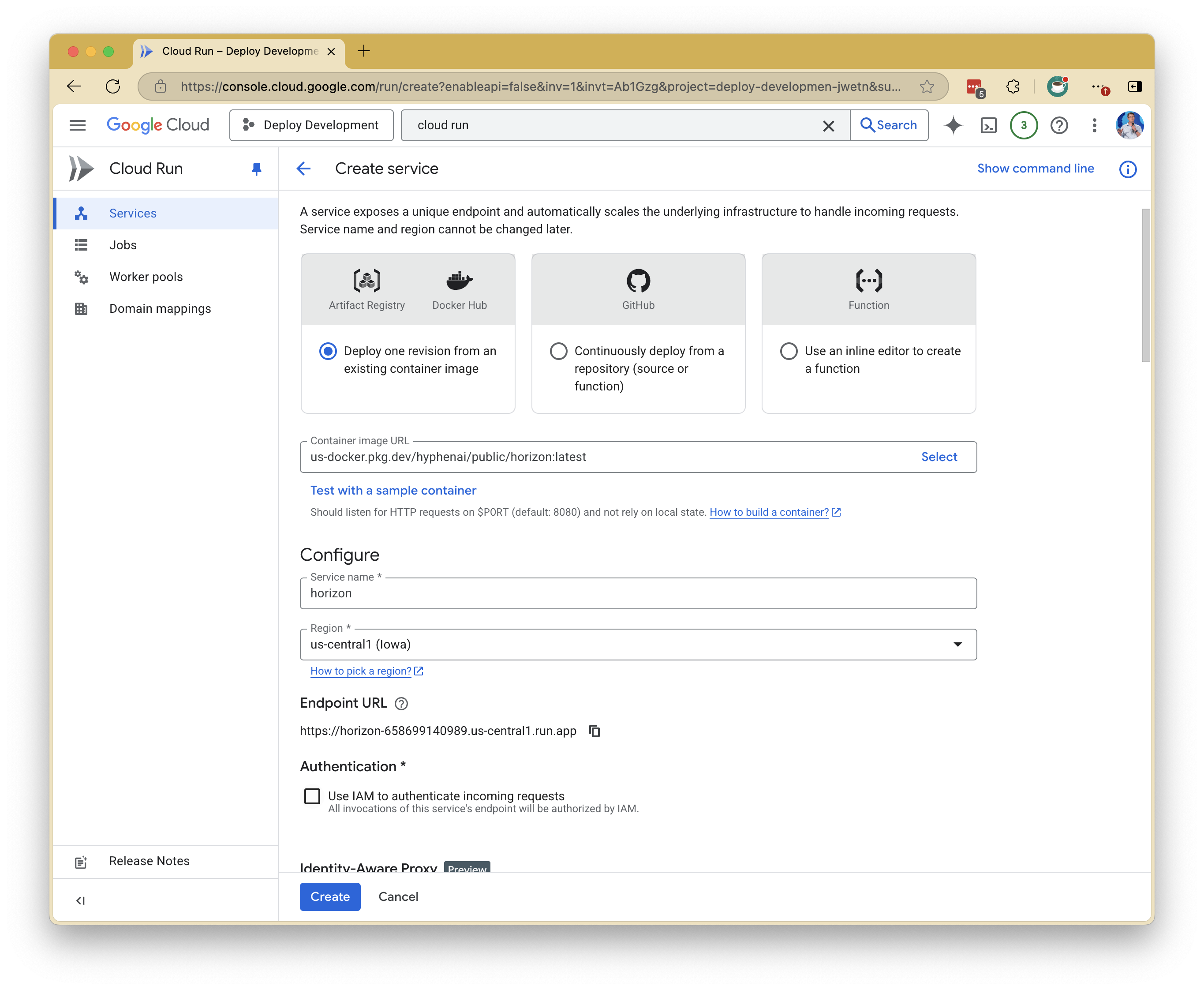Open the Gemini sparkle assistant icon
Image resolution: width=1204 pixels, height=990 pixels.
(953, 125)
